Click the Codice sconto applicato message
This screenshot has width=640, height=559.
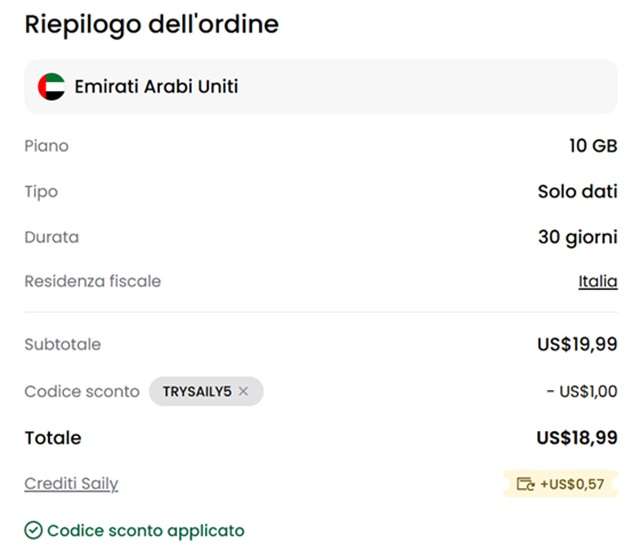tap(145, 531)
